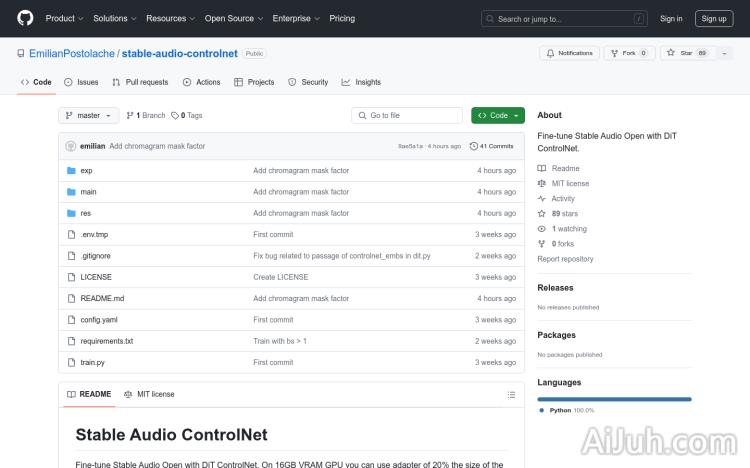This screenshot has width=750, height=468.
Task: Expand the Solutions dropdown
Action: coord(114,18)
